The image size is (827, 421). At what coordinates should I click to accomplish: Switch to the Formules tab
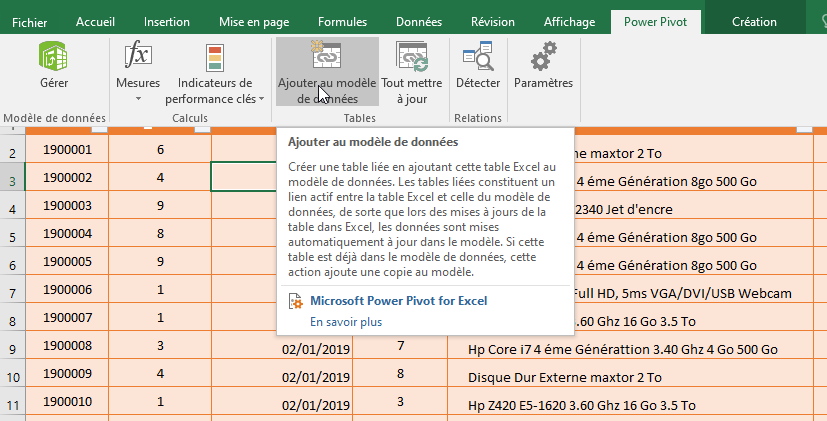click(342, 22)
